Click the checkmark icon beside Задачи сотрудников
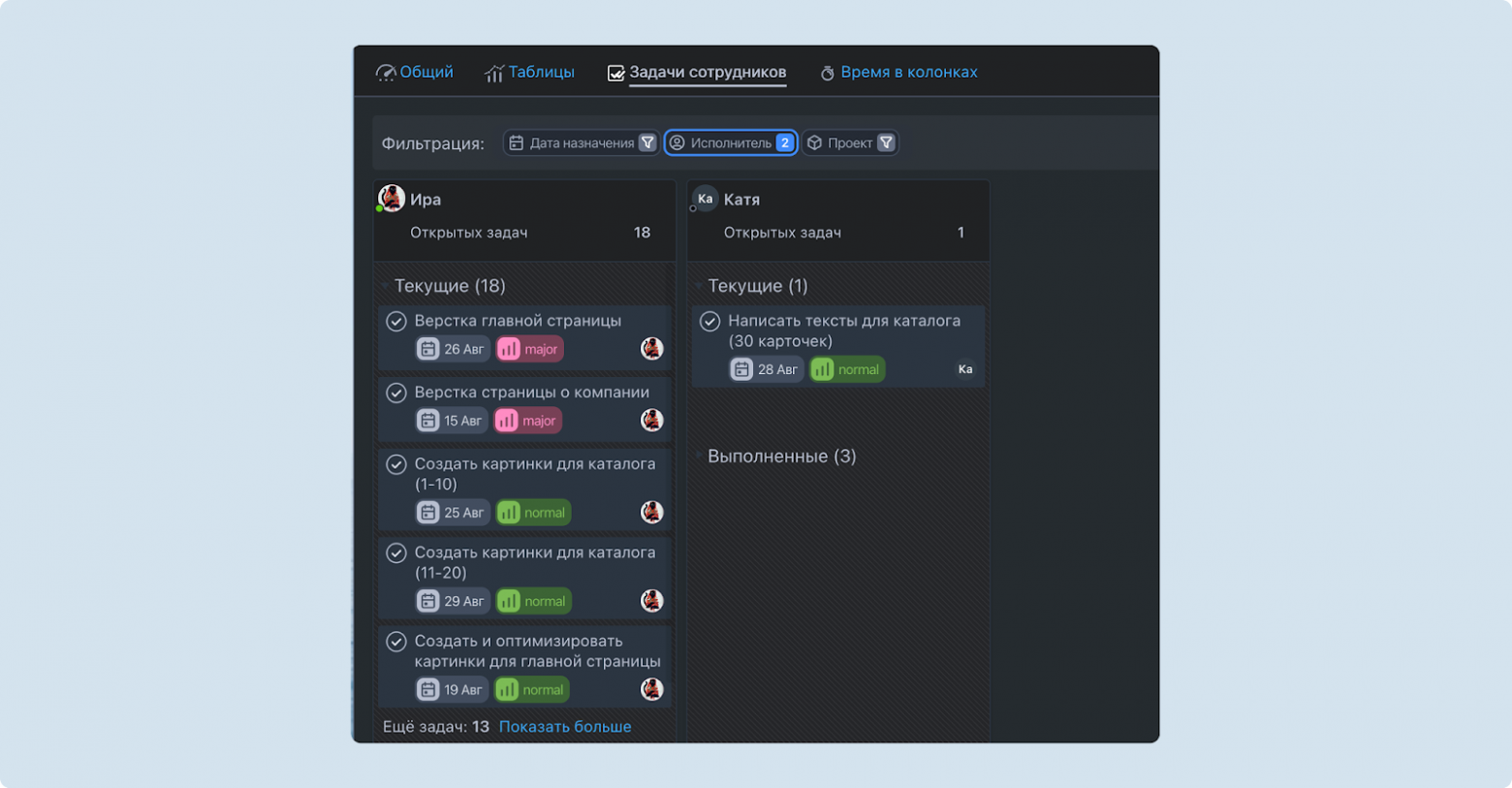 615,74
